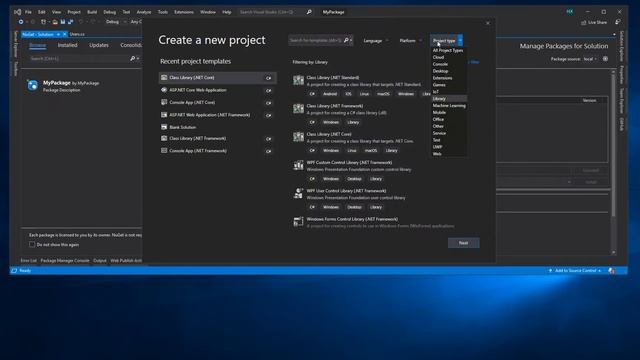Expand Add to Source Control menu
The image size is (640, 360).
[x=576, y=271]
